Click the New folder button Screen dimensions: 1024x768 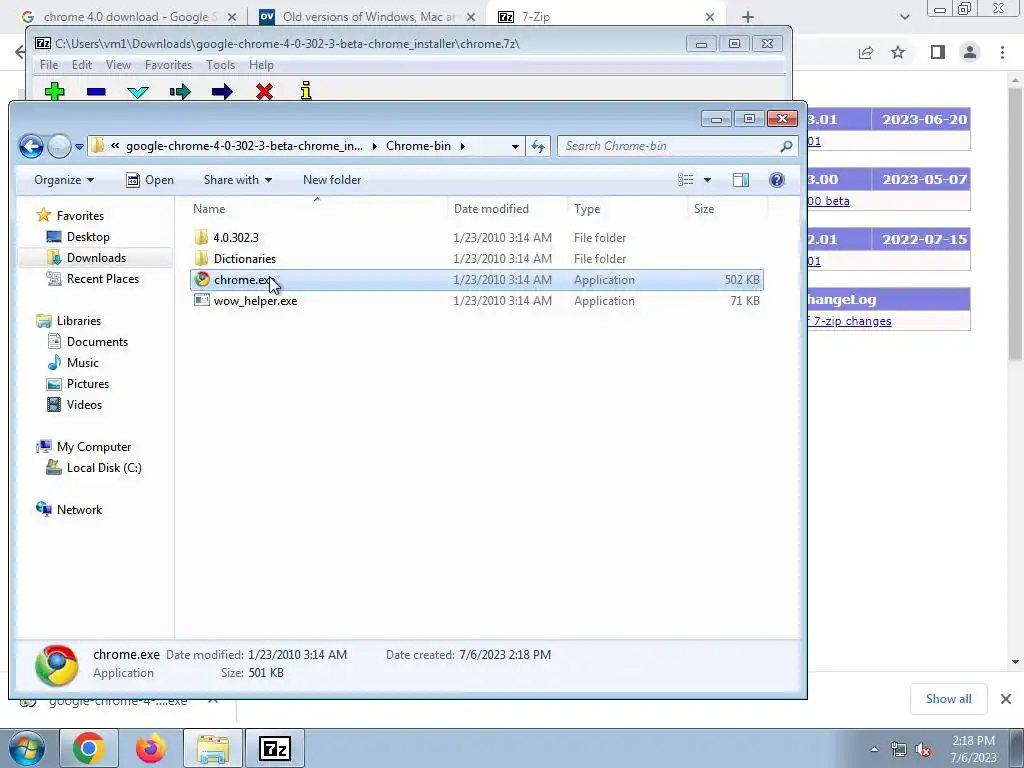pyautogui.click(x=332, y=180)
